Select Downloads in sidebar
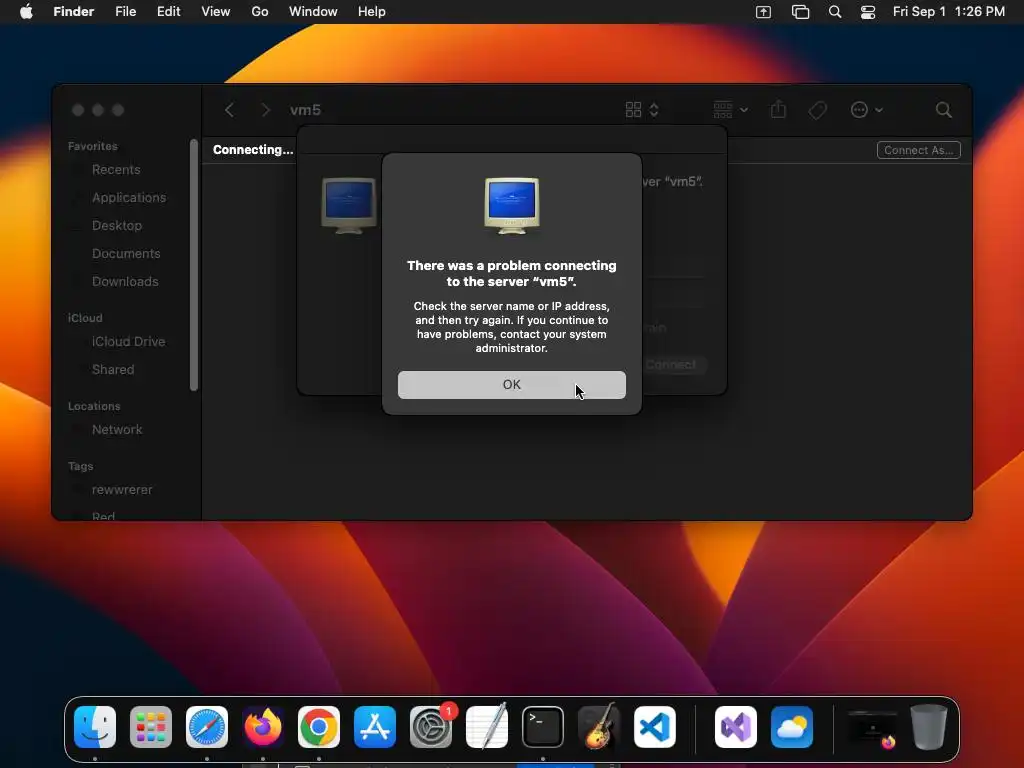Image resolution: width=1024 pixels, height=768 pixels. pos(125,282)
